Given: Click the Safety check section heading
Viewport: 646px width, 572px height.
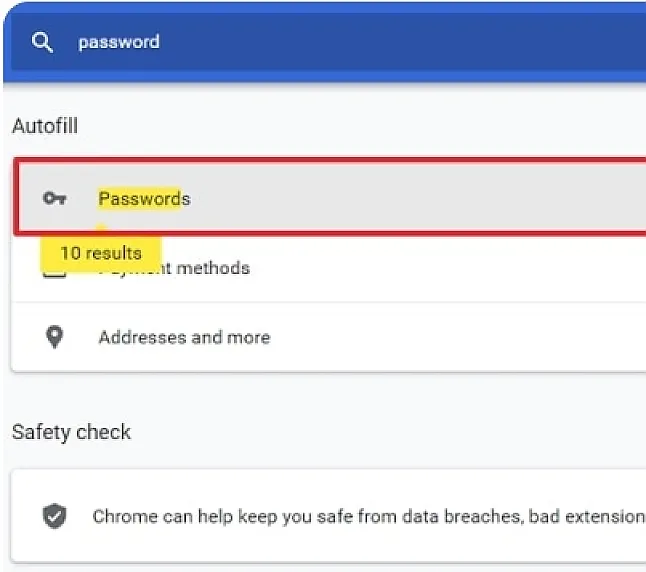Looking at the screenshot, I should click(71, 432).
